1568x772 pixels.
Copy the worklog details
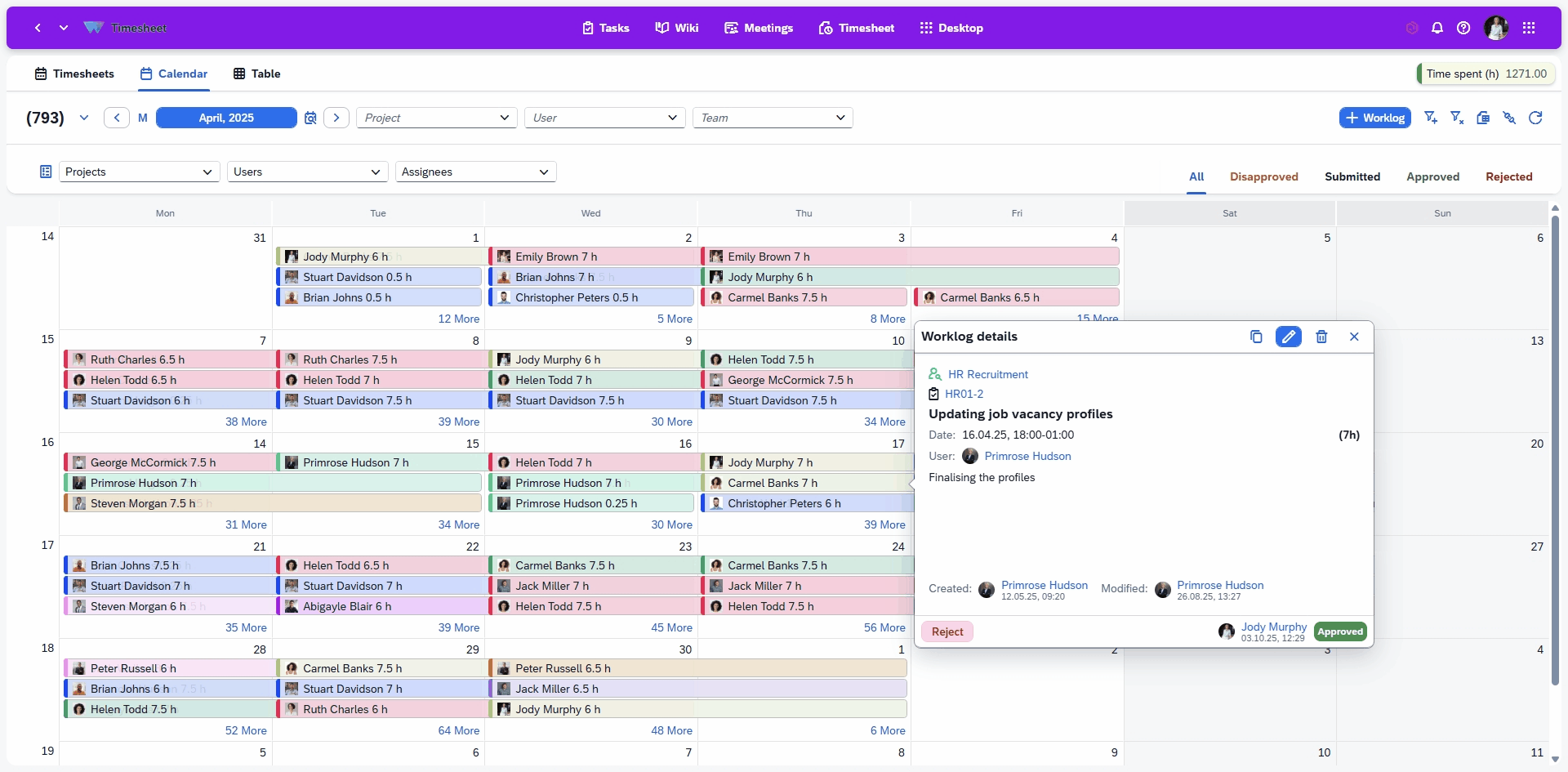pyautogui.click(x=1256, y=337)
